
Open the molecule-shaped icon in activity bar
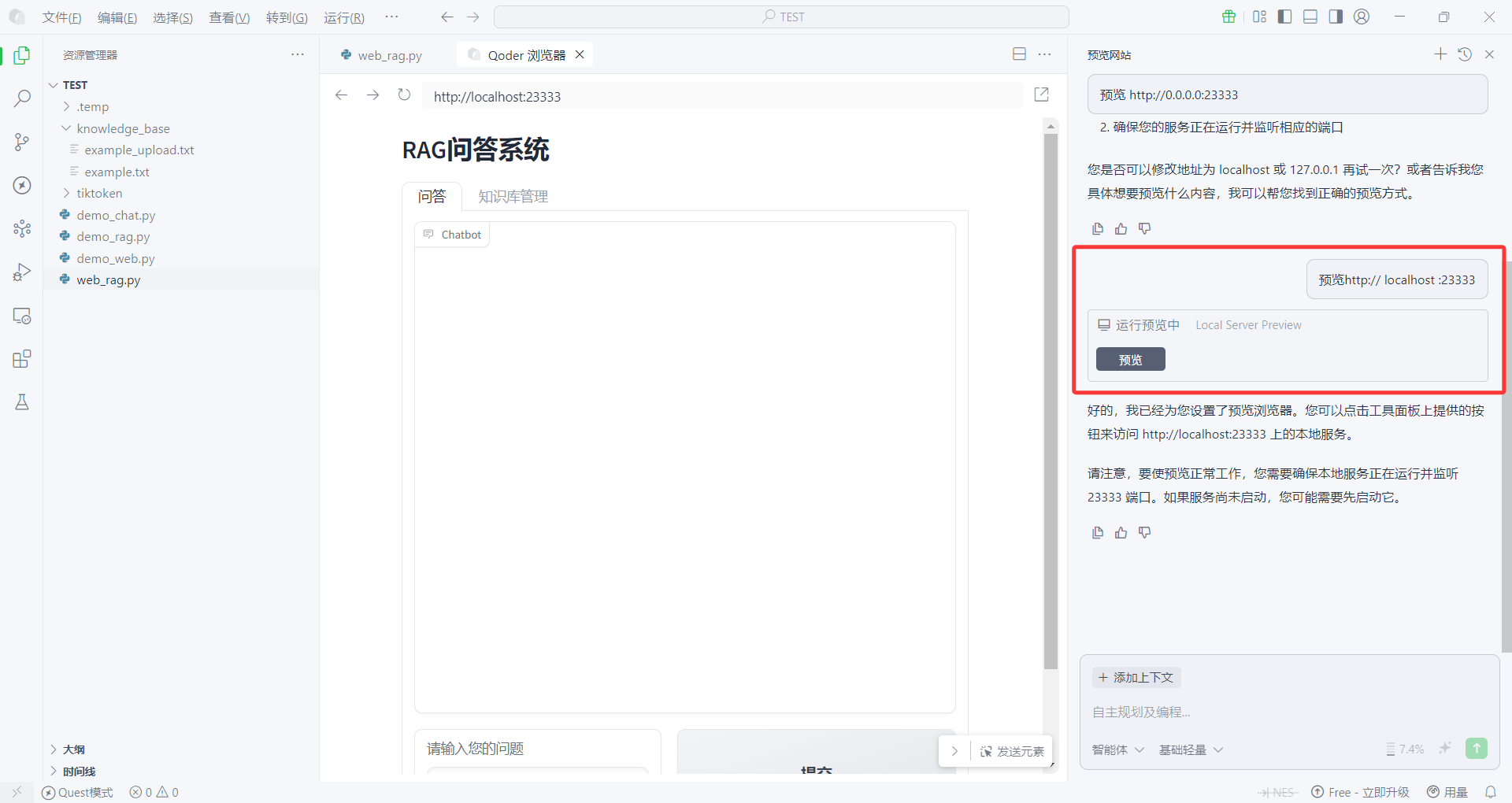tap(22, 228)
